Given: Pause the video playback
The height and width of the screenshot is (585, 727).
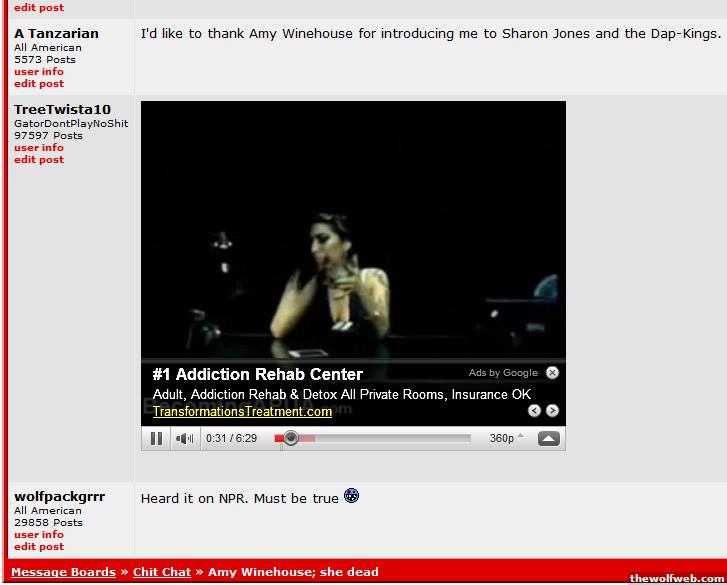Looking at the screenshot, I should pos(156,438).
